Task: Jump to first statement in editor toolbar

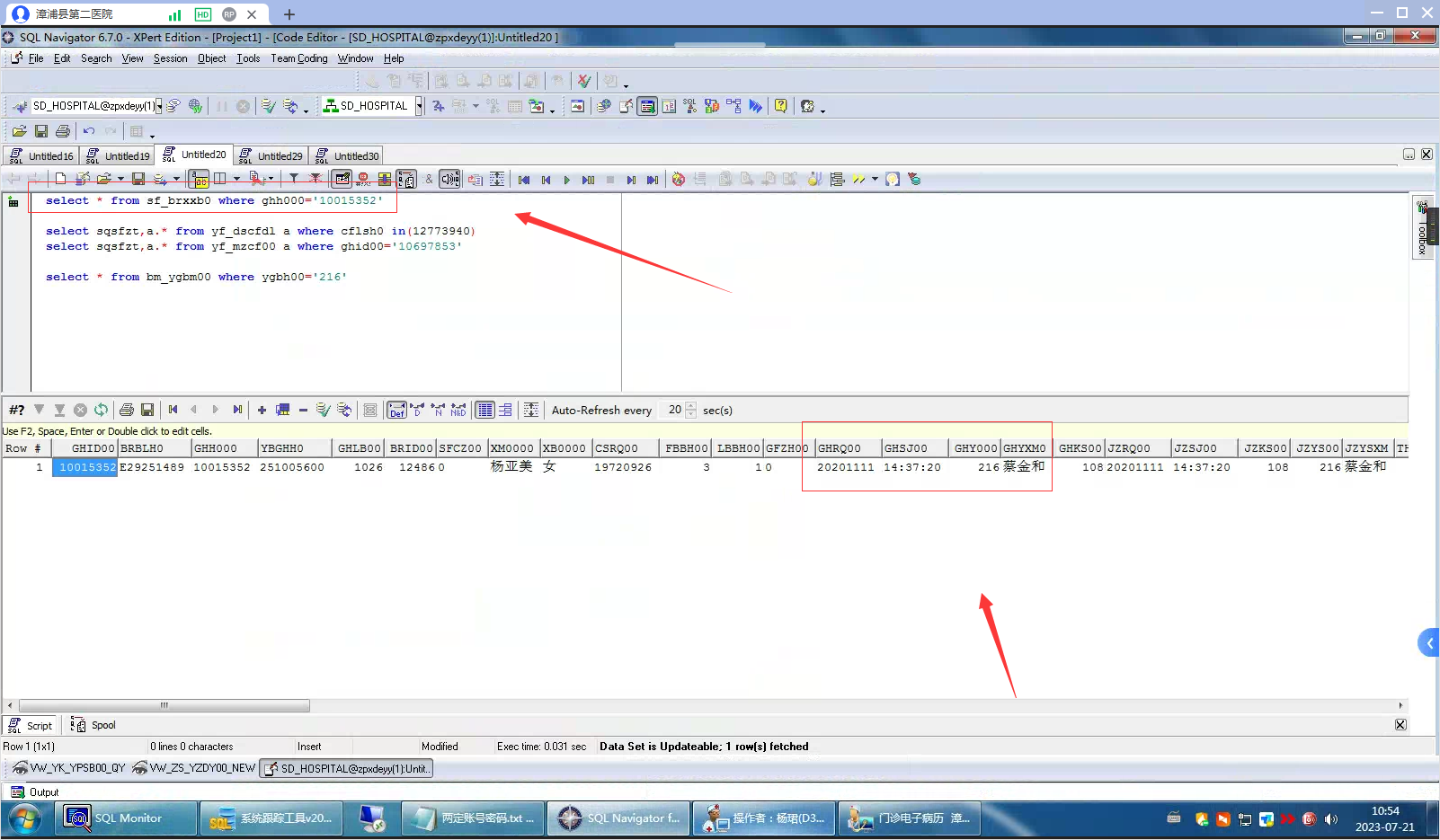Action: pos(524,180)
